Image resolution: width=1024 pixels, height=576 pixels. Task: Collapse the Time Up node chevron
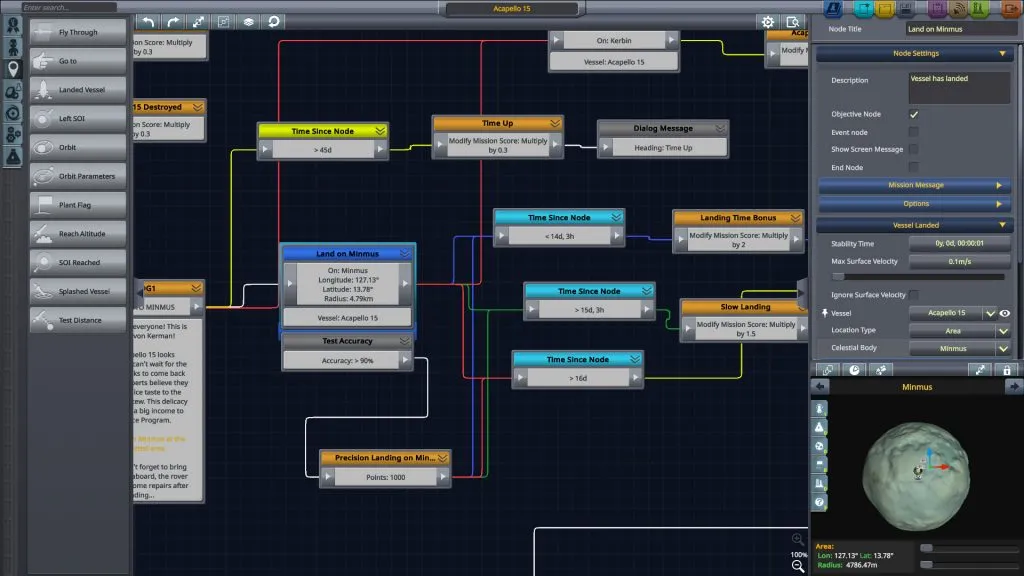[555, 123]
